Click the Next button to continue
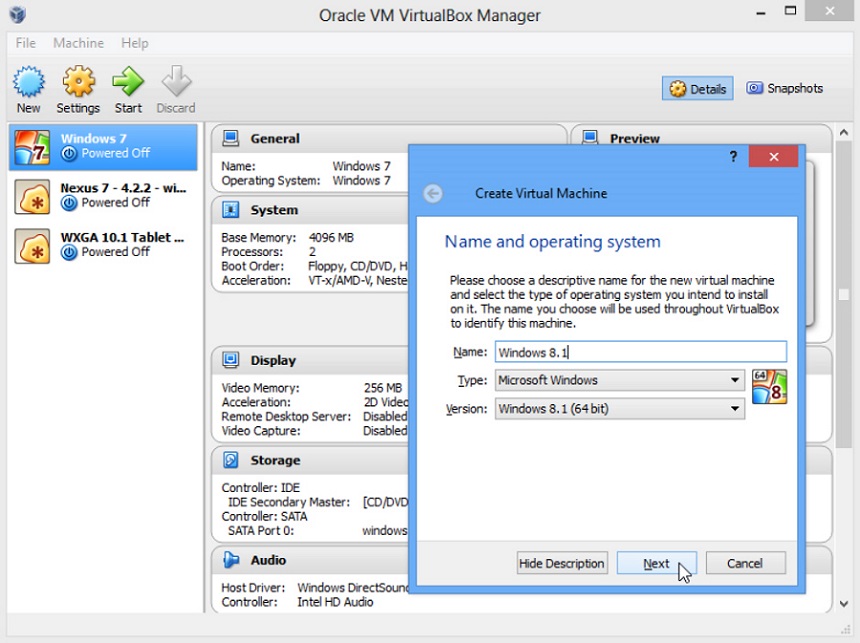 pos(656,563)
